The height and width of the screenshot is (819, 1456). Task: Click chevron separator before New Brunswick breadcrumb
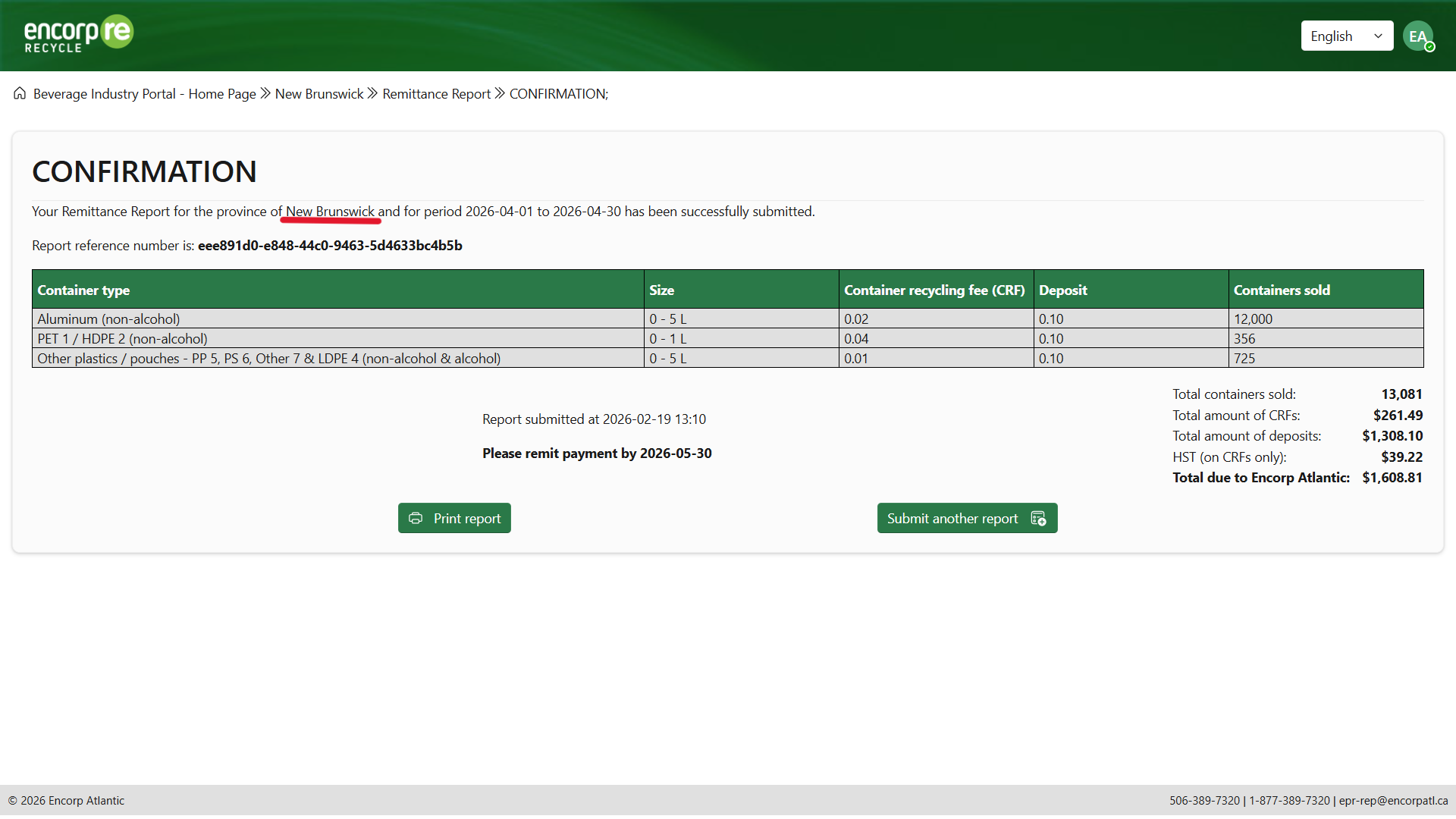point(265,93)
